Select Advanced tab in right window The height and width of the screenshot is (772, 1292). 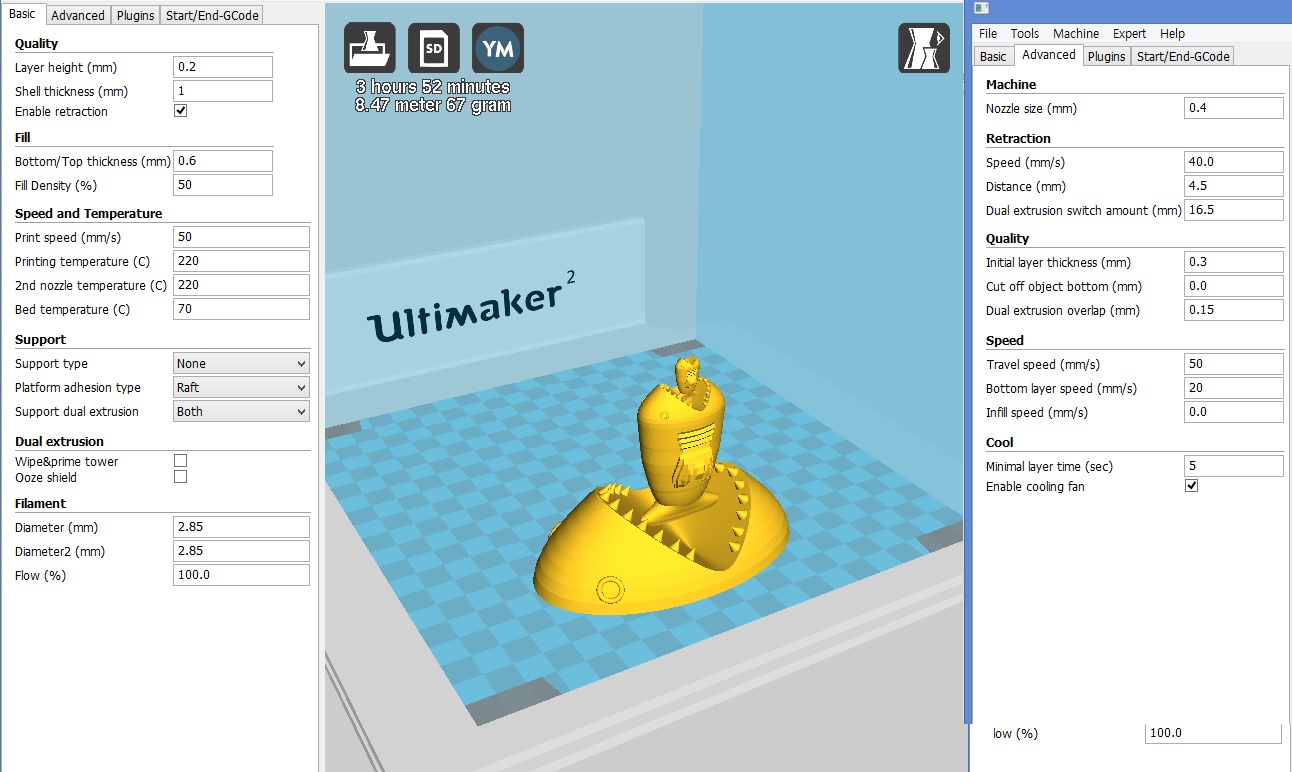[x=1049, y=55]
